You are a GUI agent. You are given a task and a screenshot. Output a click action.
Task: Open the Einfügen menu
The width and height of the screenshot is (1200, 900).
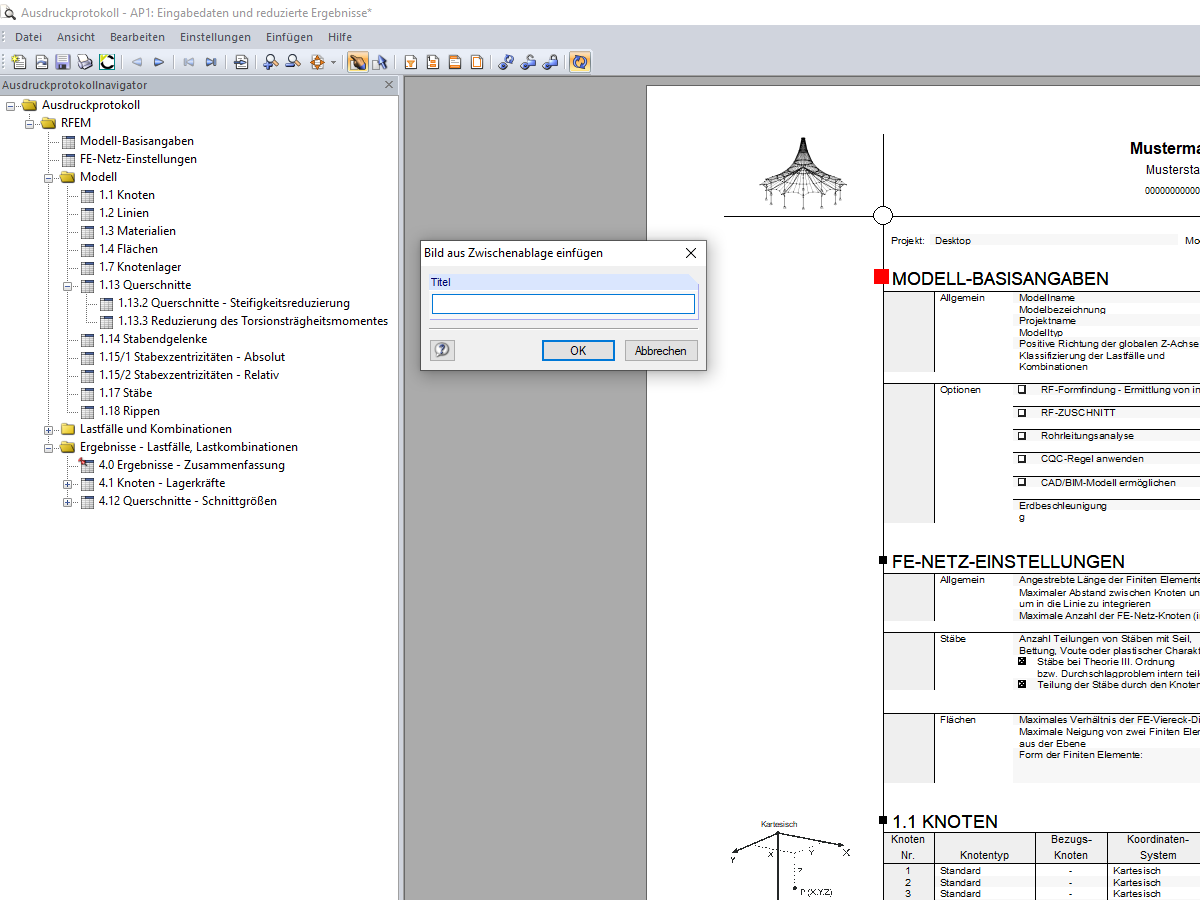coord(289,37)
